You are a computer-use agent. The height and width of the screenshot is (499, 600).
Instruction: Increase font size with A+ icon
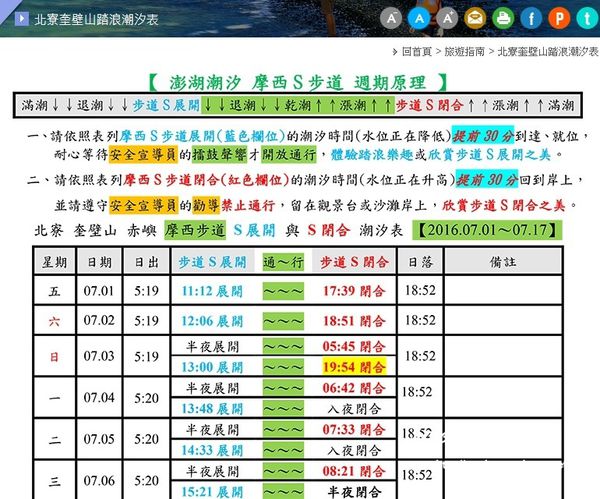click(448, 18)
